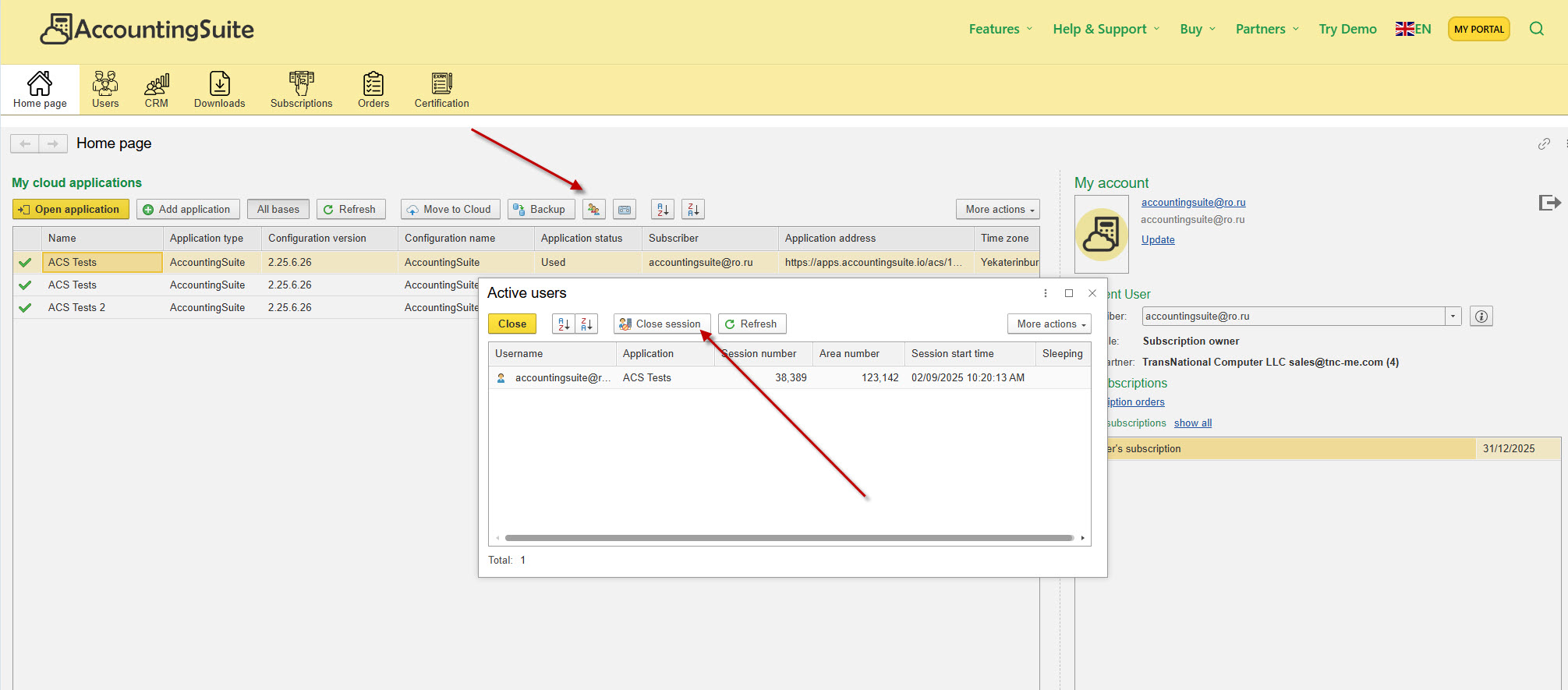
Task: Sort applications list descending Z to A
Action: (x=693, y=209)
